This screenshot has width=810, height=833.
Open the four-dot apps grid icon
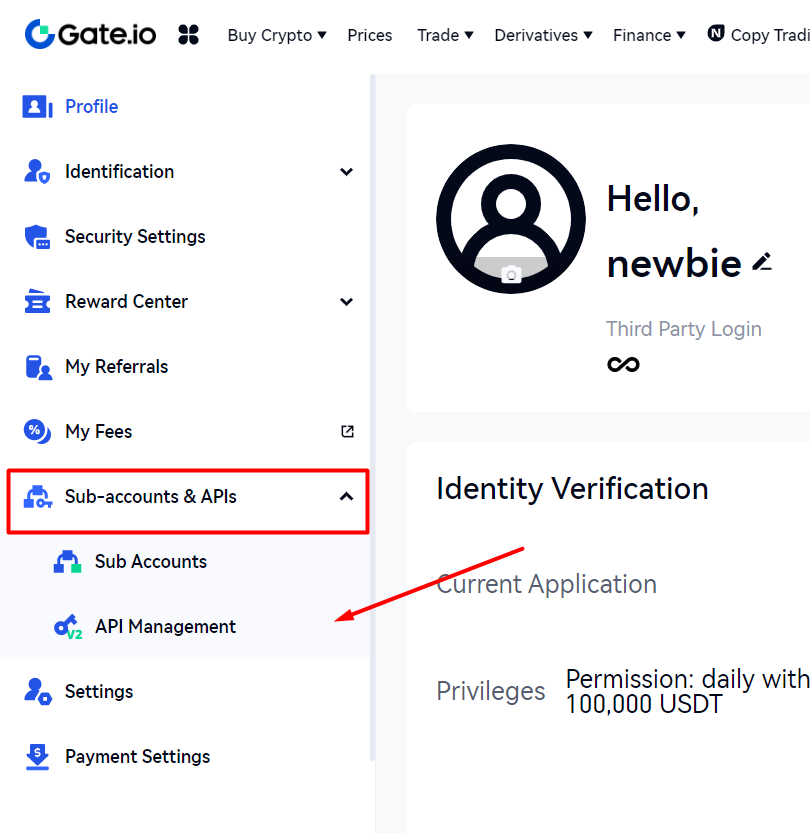pyautogui.click(x=188, y=35)
